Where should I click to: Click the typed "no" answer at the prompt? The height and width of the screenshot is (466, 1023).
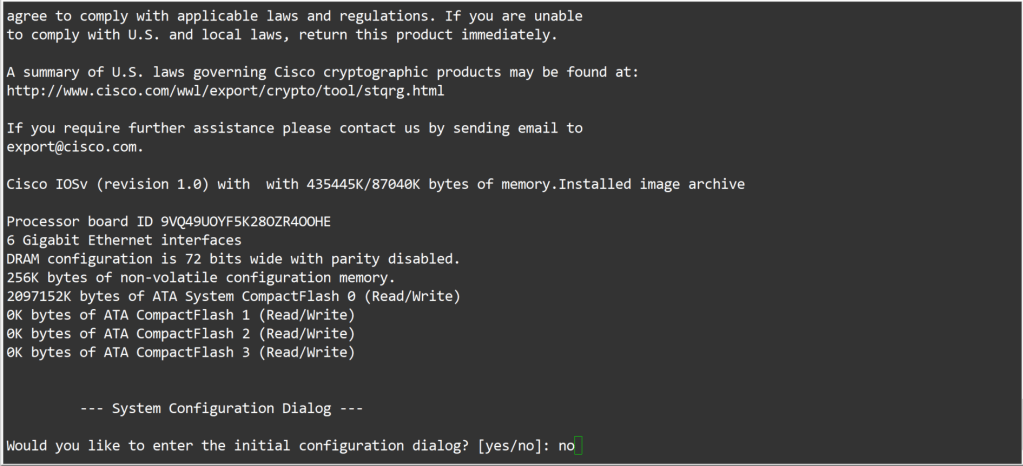tap(566, 446)
